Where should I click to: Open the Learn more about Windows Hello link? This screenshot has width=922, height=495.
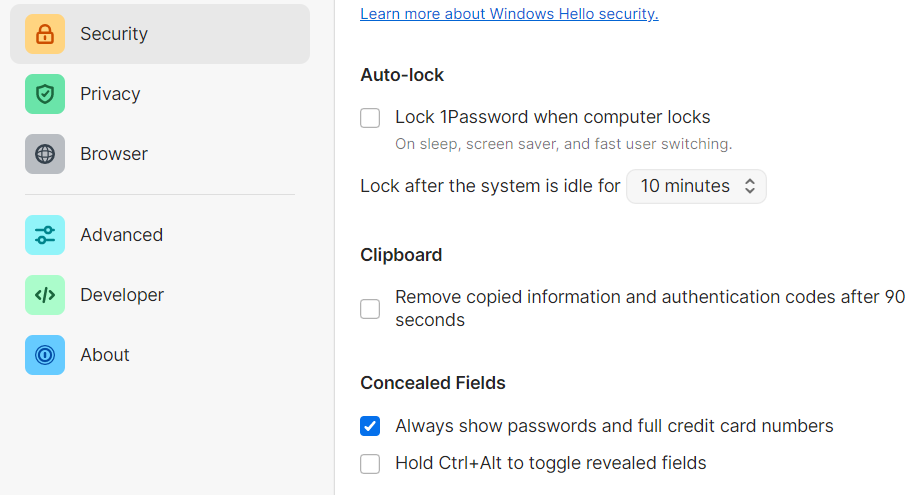click(509, 14)
